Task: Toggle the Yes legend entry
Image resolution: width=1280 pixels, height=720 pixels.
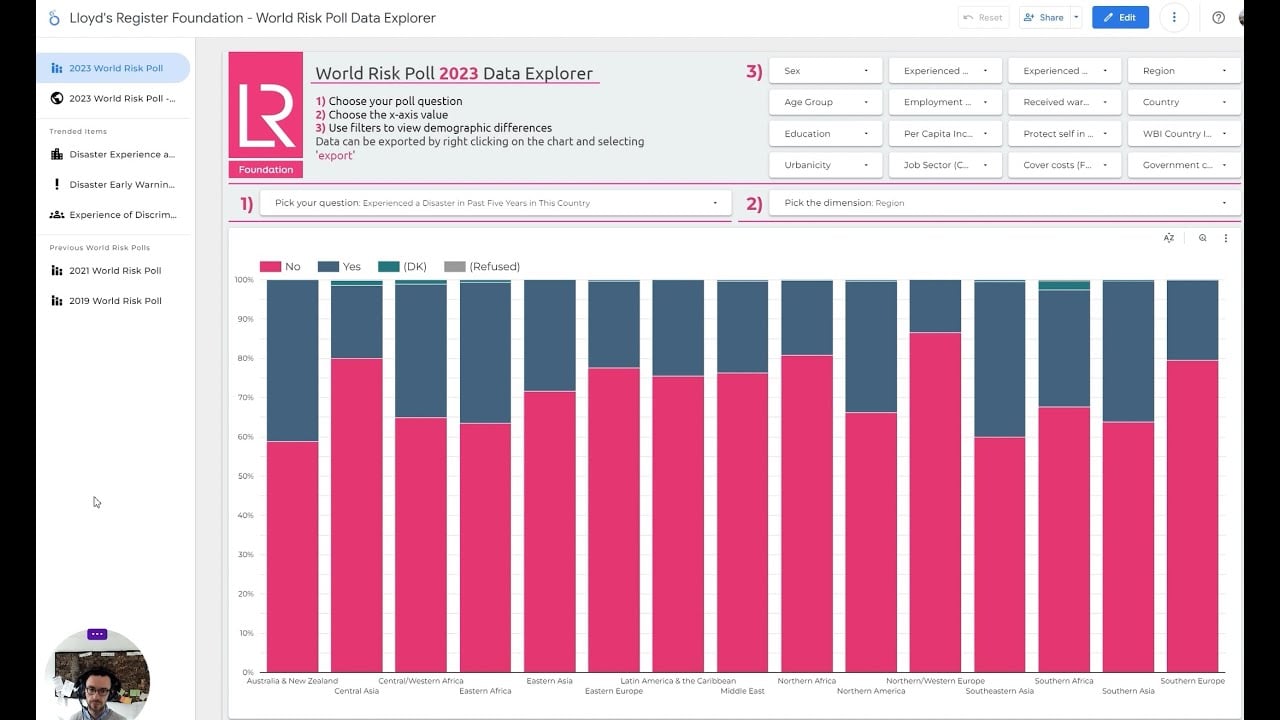Action: coord(340,267)
